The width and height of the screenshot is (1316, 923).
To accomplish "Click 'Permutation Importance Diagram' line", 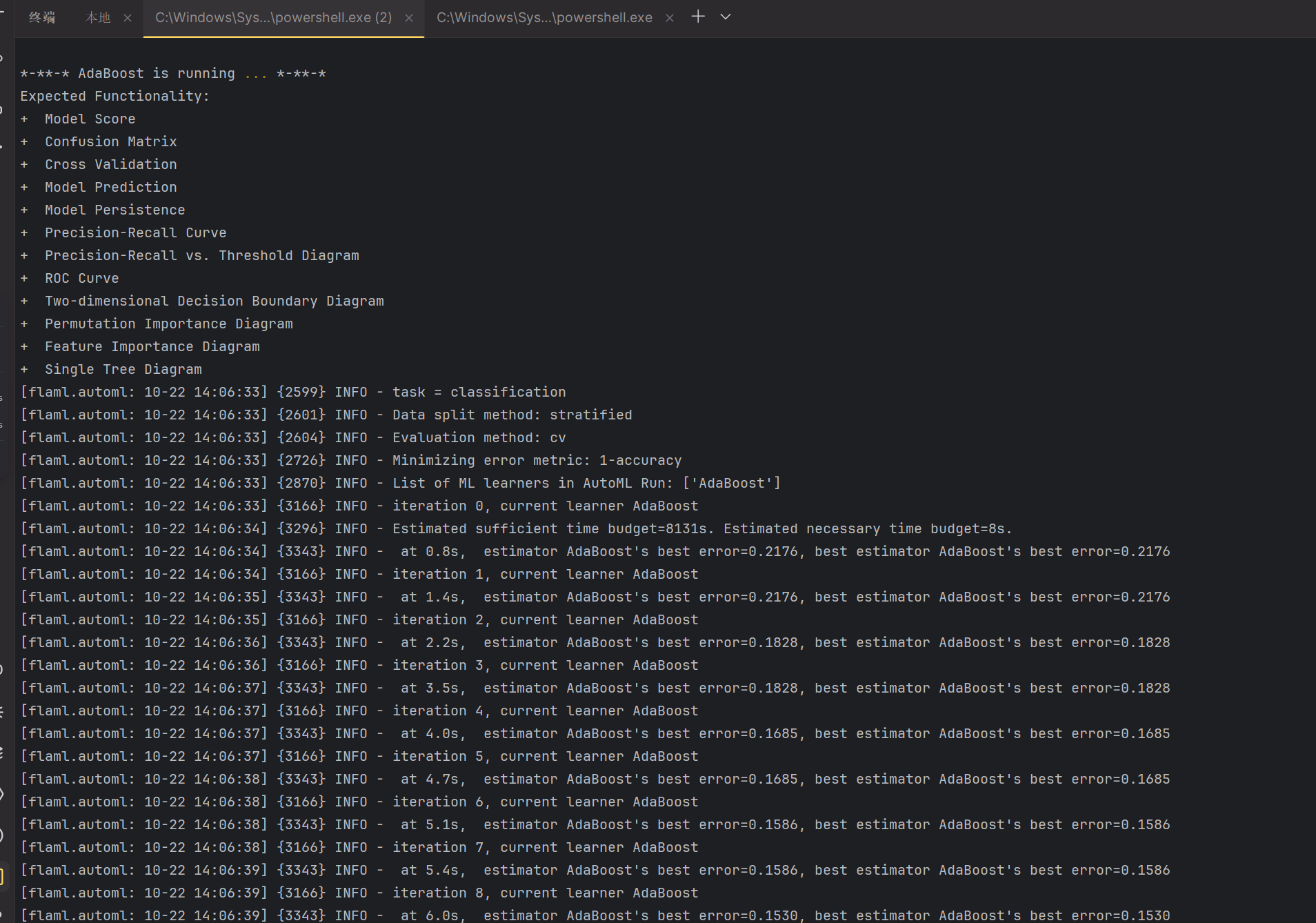I will [157, 324].
